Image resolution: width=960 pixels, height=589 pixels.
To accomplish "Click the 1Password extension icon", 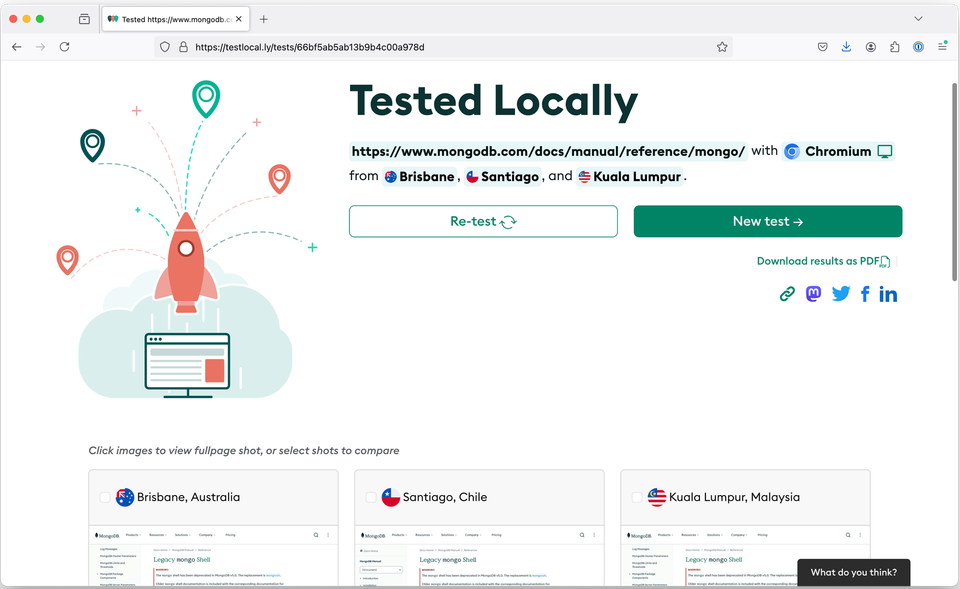I will (x=918, y=47).
